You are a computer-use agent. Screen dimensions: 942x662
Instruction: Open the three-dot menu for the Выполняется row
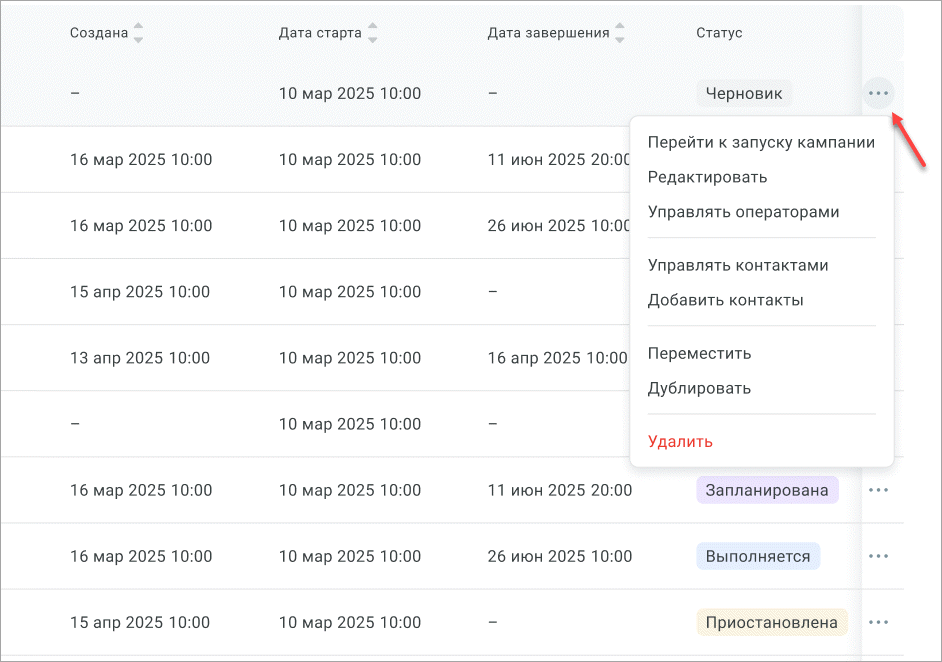[x=878, y=556]
